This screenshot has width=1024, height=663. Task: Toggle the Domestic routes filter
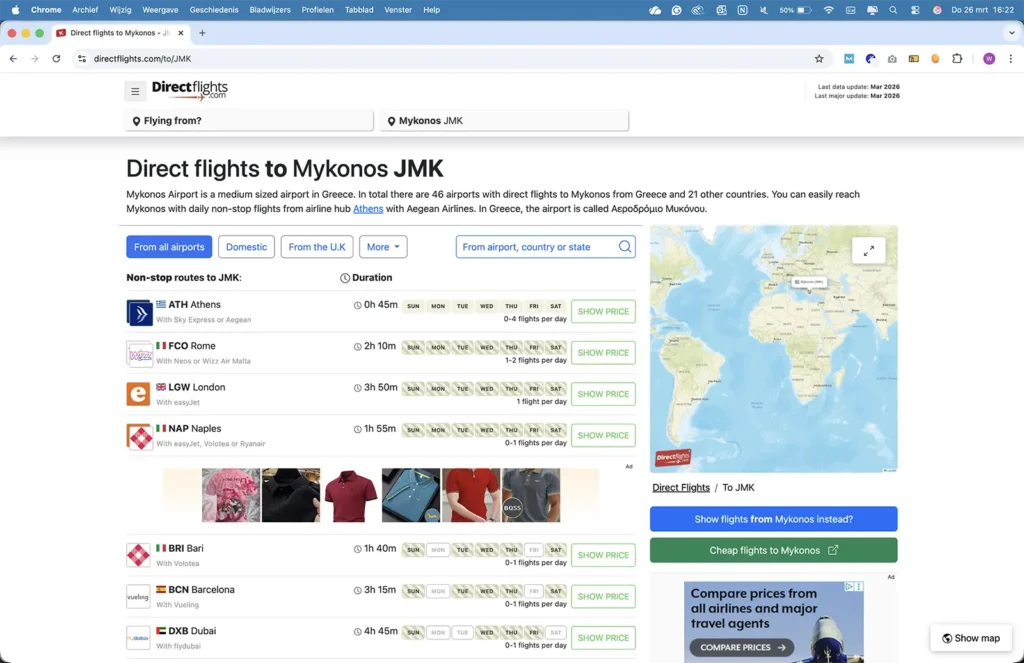246,247
